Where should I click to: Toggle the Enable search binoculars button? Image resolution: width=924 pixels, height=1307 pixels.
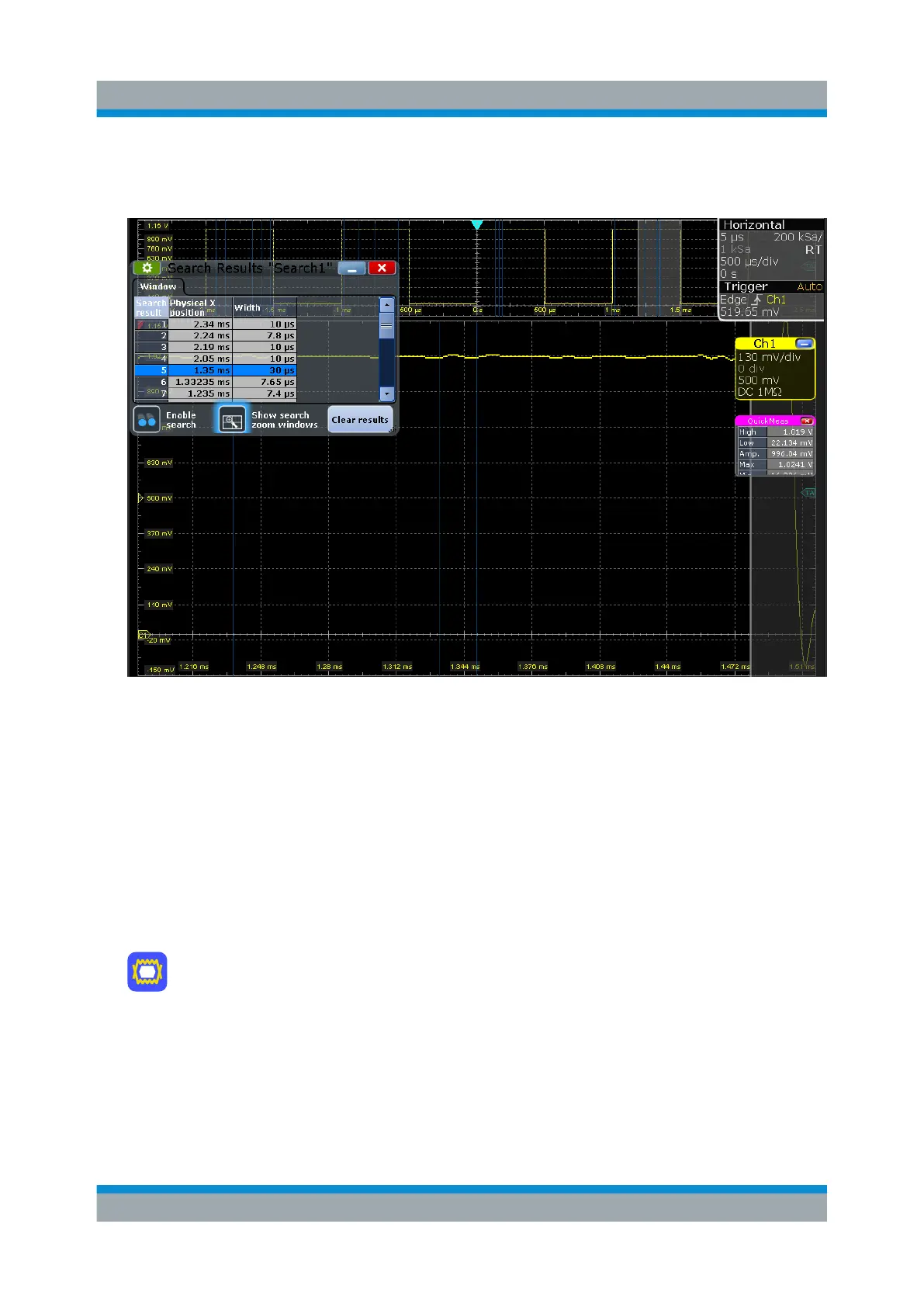147,420
